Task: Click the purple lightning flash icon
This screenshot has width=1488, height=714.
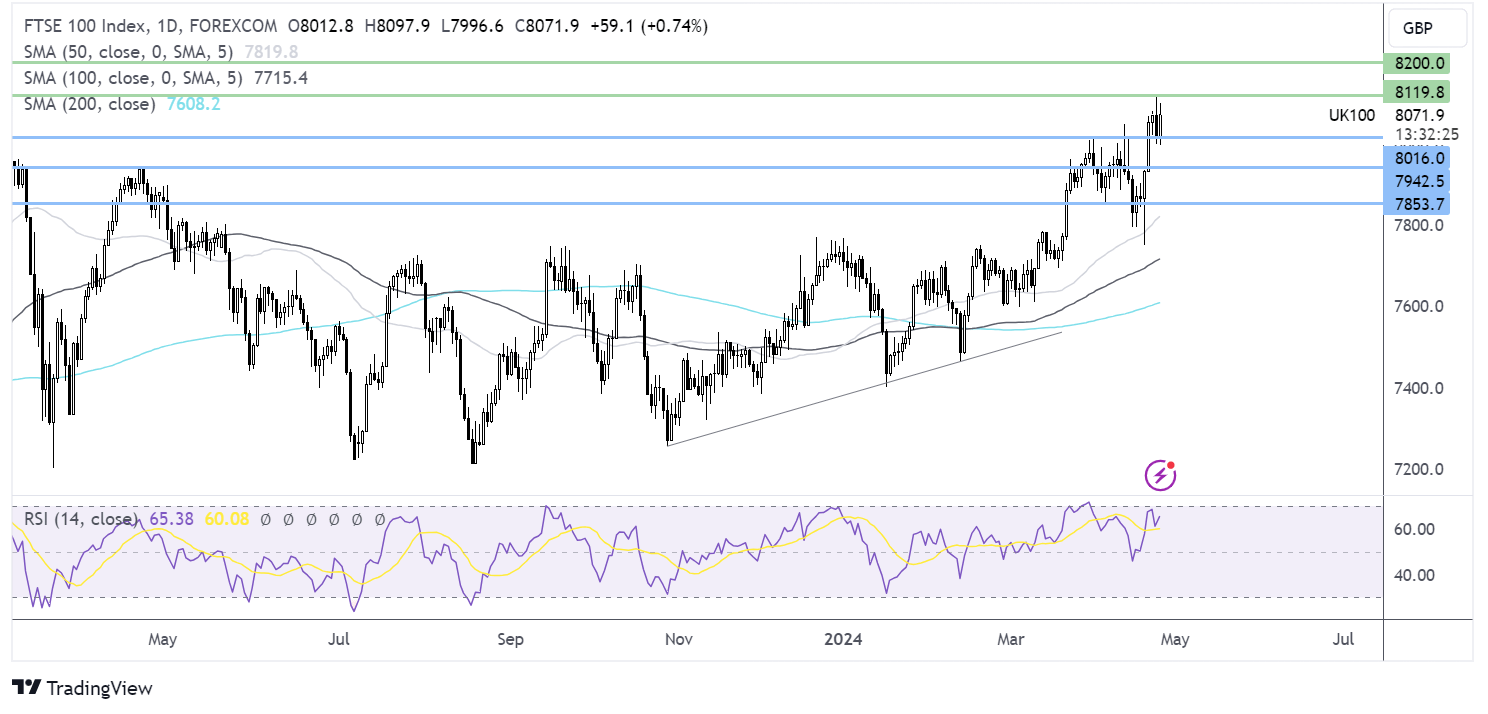Action: tap(1160, 475)
